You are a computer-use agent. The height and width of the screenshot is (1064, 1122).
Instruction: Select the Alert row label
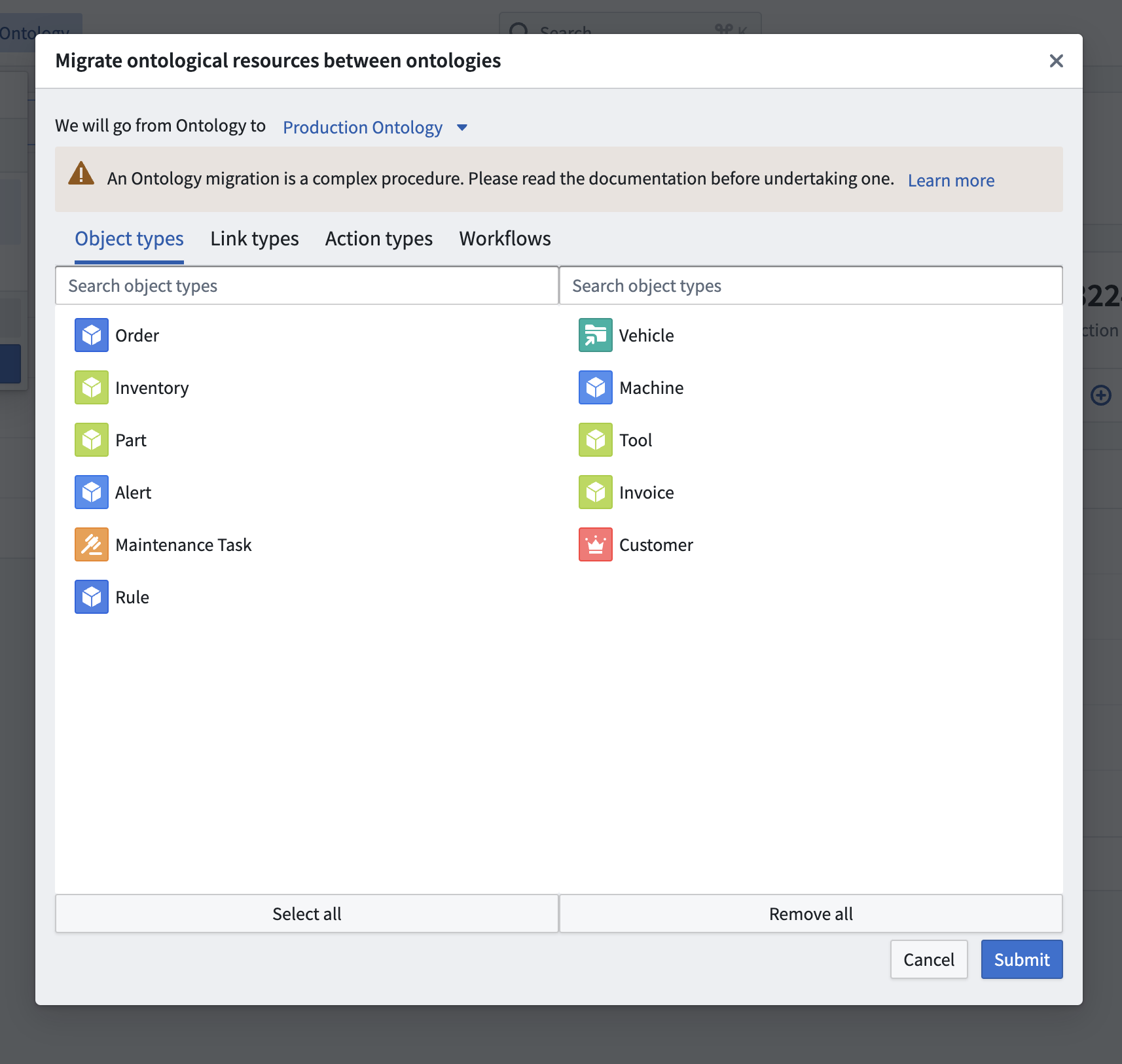point(134,493)
